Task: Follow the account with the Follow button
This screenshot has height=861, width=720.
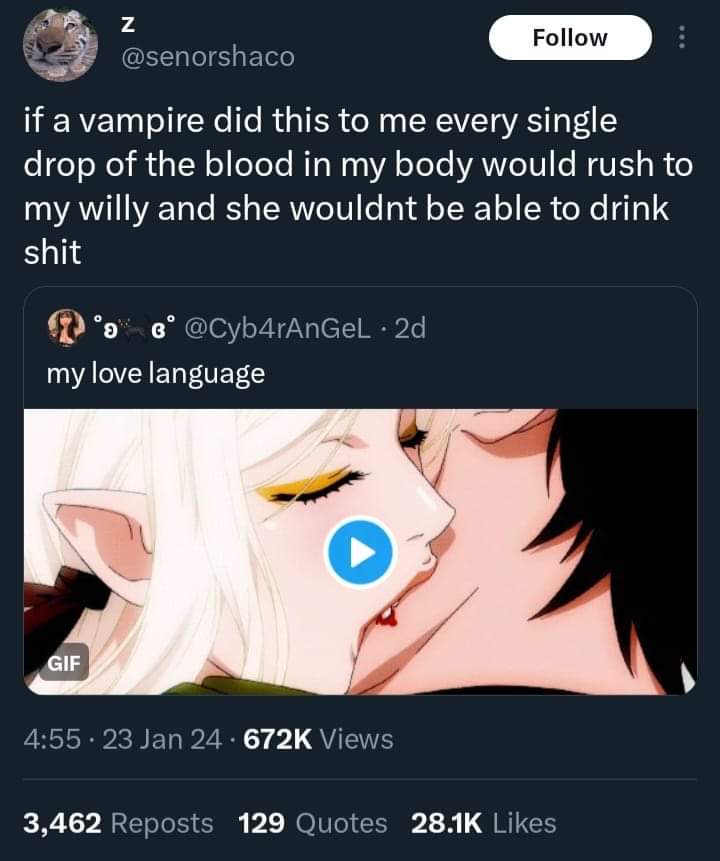Action: click(x=569, y=38)
